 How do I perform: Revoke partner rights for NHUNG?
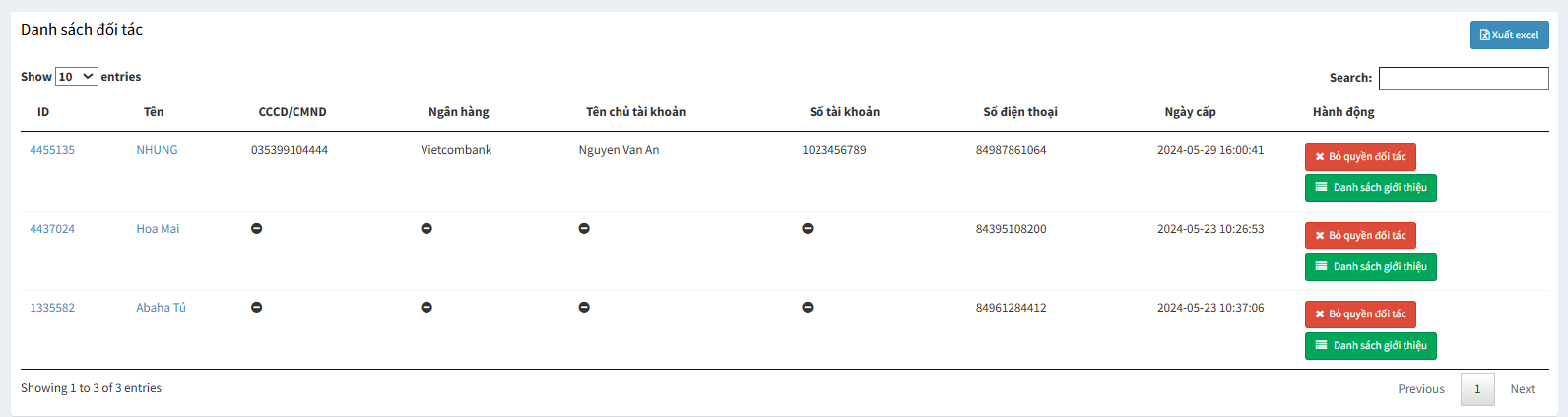pos(1359,157)
